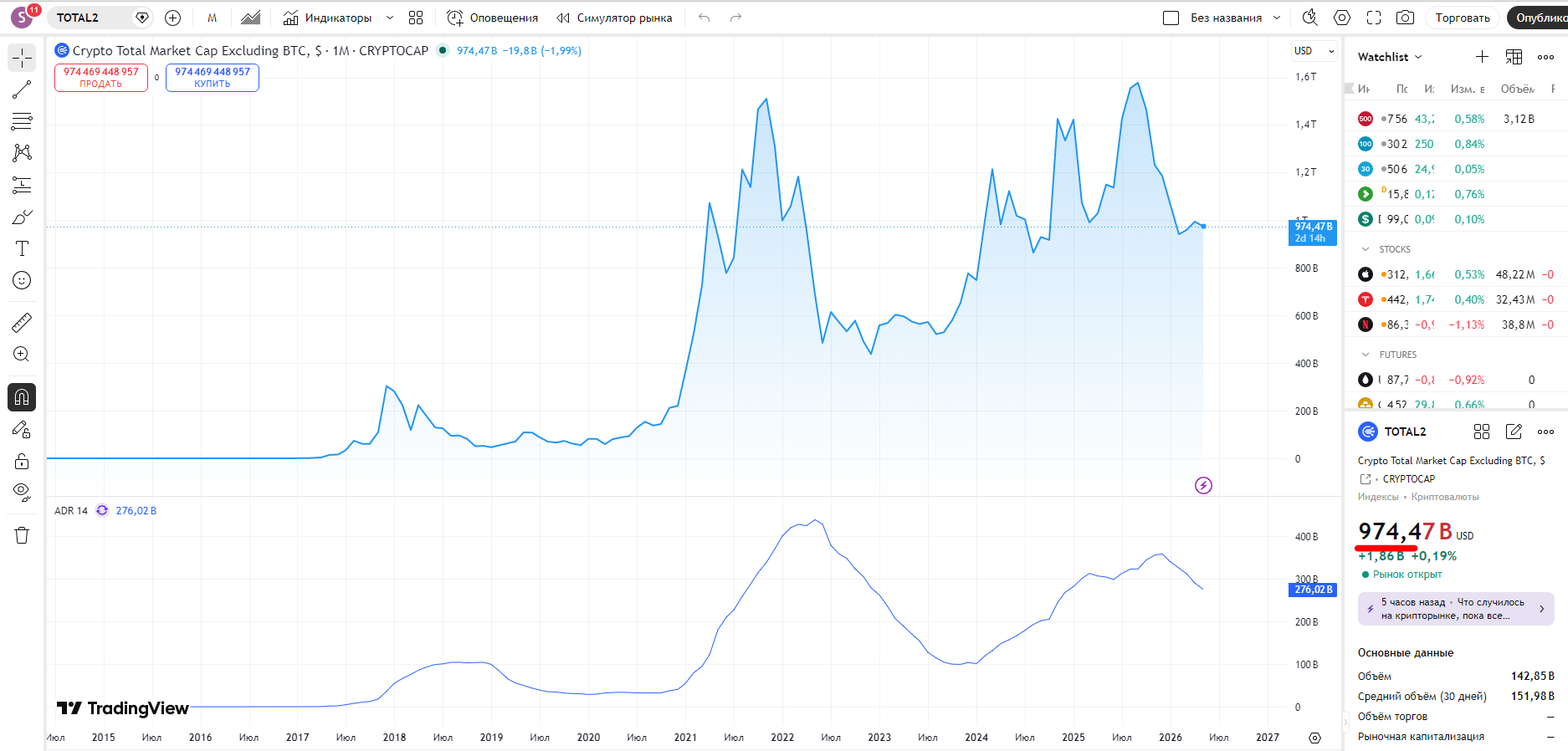This screenshot has width=1568, height=751.
Task: Toggle lock all drawing tools
Action: 22,461
